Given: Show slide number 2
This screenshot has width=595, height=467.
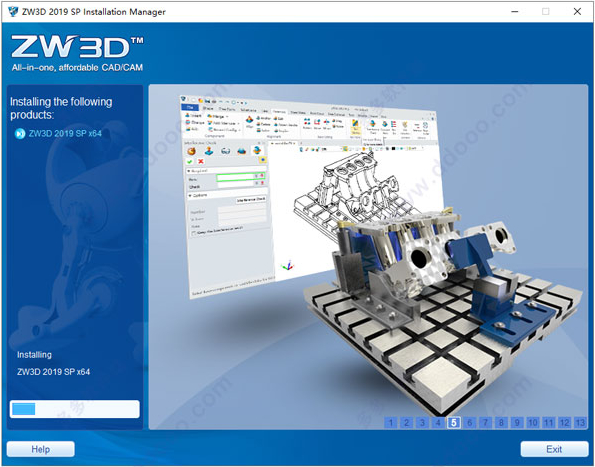Looking at the screenshot, I should click(406, 423).
